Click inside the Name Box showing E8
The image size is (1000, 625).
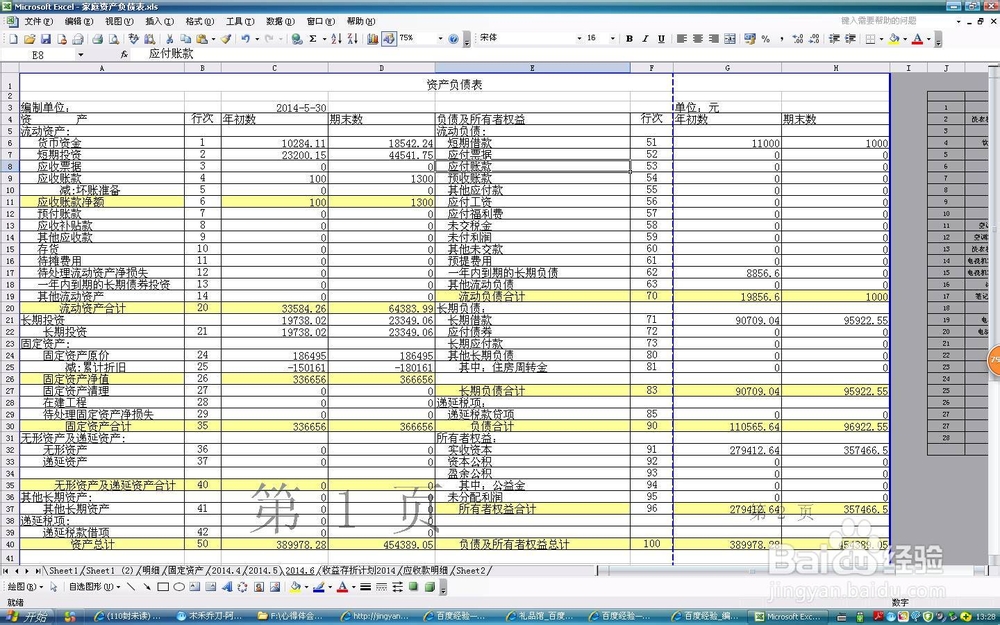[x=40, y=55]
